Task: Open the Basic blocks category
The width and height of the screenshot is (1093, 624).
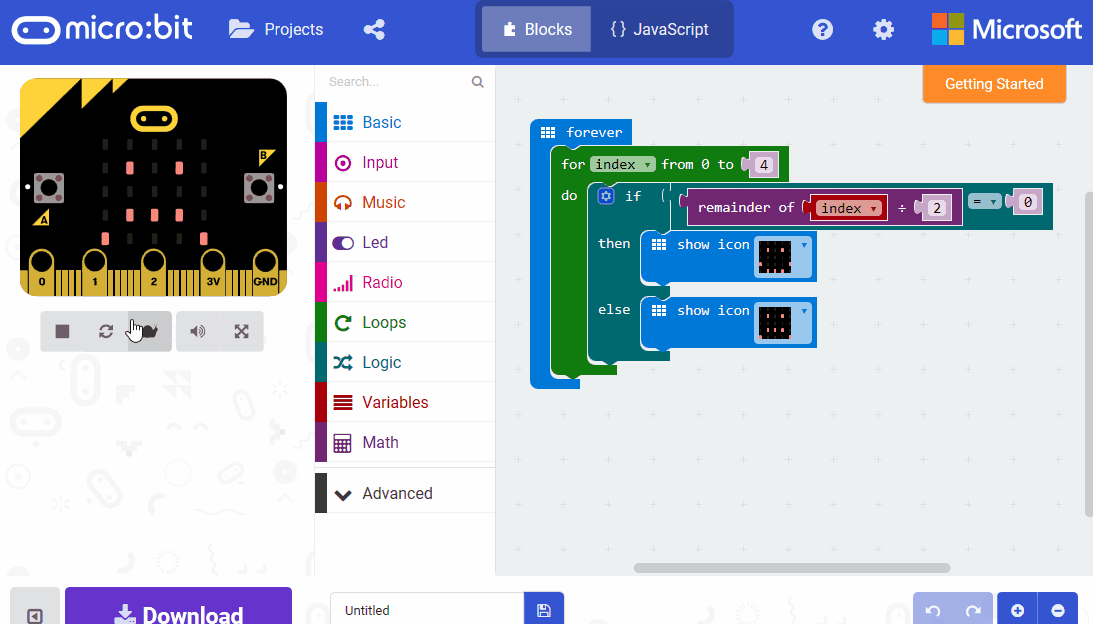Action: pyautogui.click(x=405, y=122)
